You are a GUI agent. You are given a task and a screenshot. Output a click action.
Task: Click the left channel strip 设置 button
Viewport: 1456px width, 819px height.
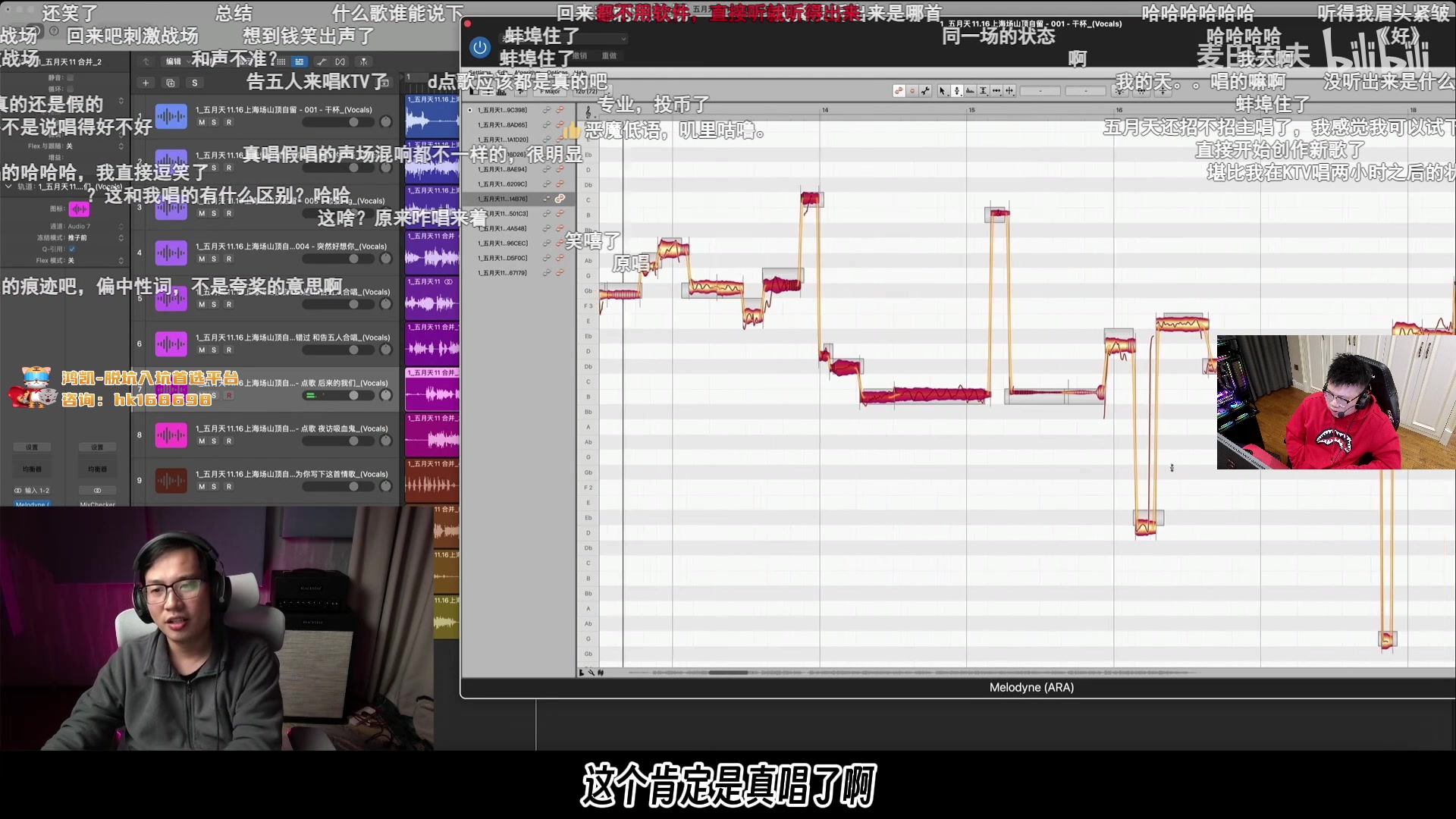[32, 447]
